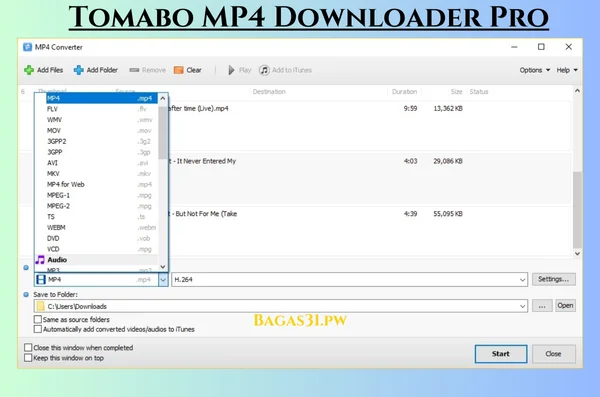The height and width of the screenshot is (397, 600).
Task: Open the Options menu
Action: 535,70
